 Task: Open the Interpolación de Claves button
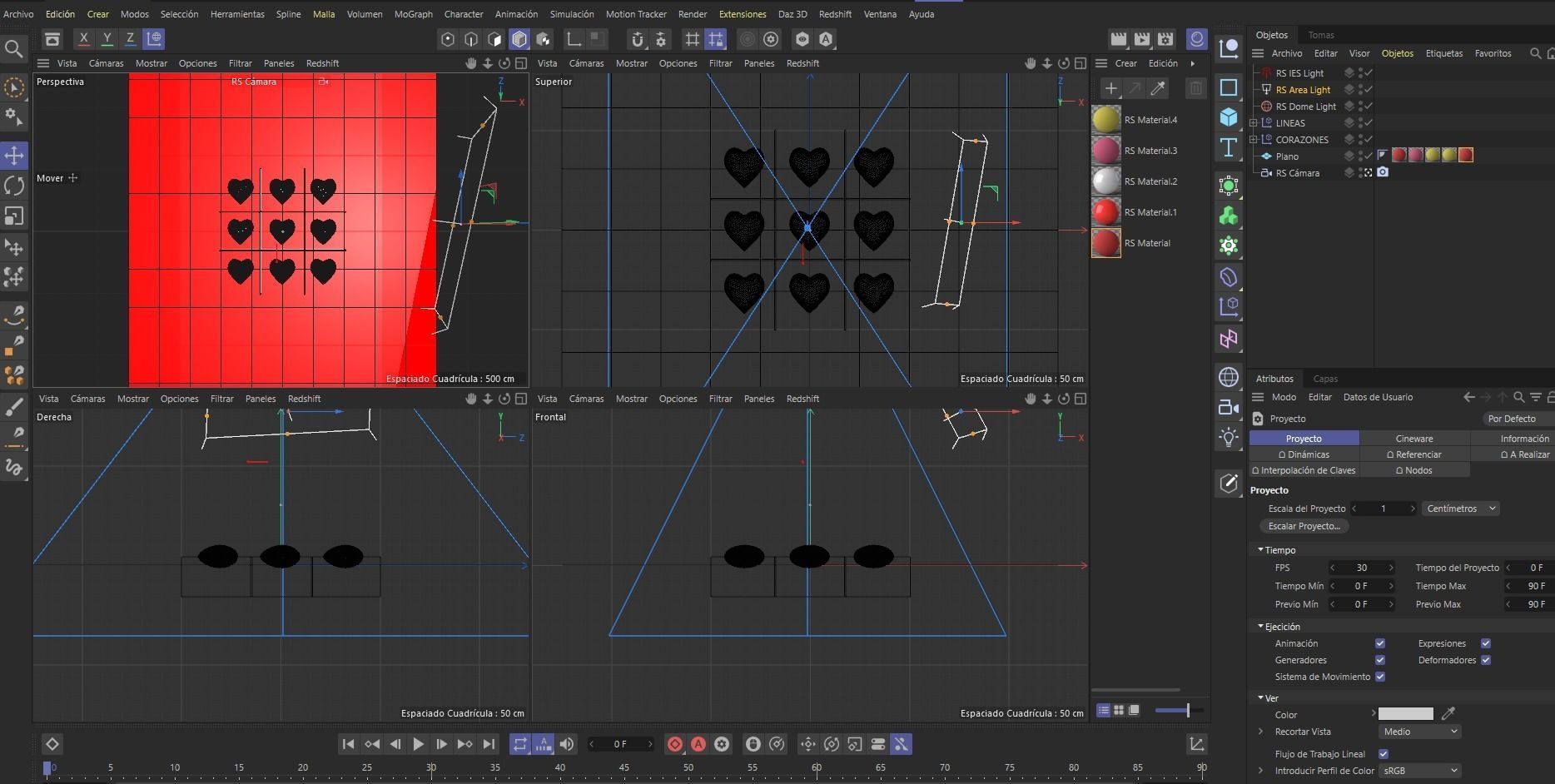coord(1304,470)
